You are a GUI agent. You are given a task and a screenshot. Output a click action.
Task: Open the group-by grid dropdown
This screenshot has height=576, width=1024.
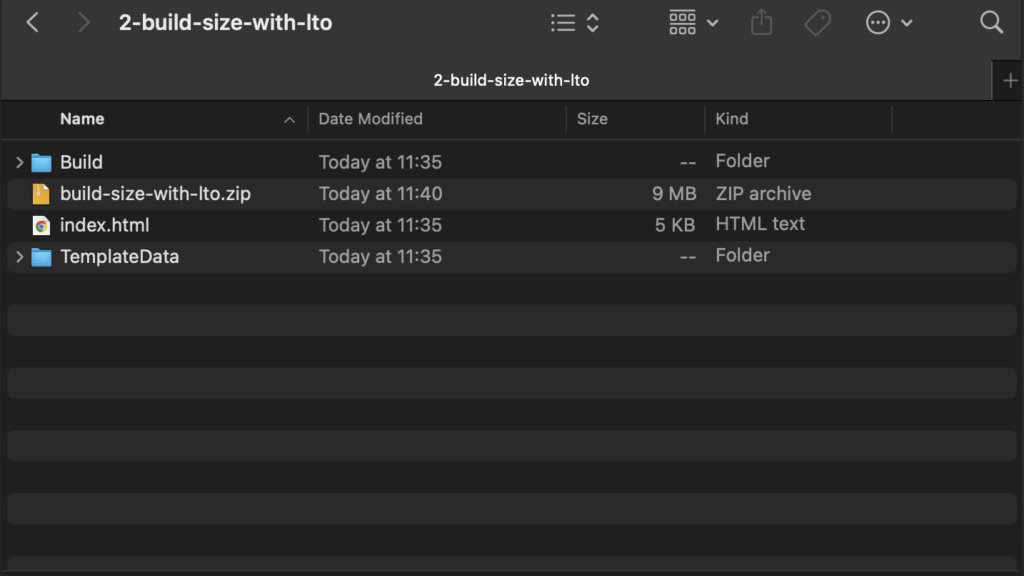(693, 23)
